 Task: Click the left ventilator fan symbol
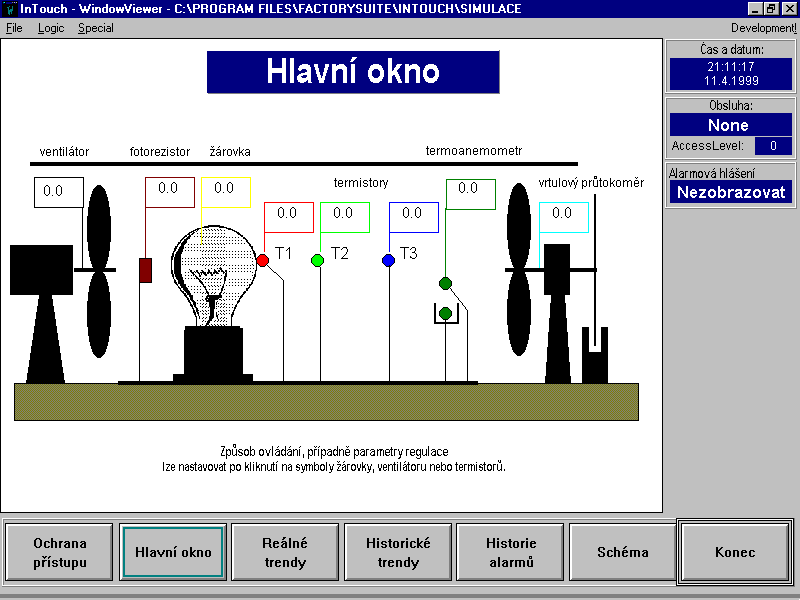[97, 270]
